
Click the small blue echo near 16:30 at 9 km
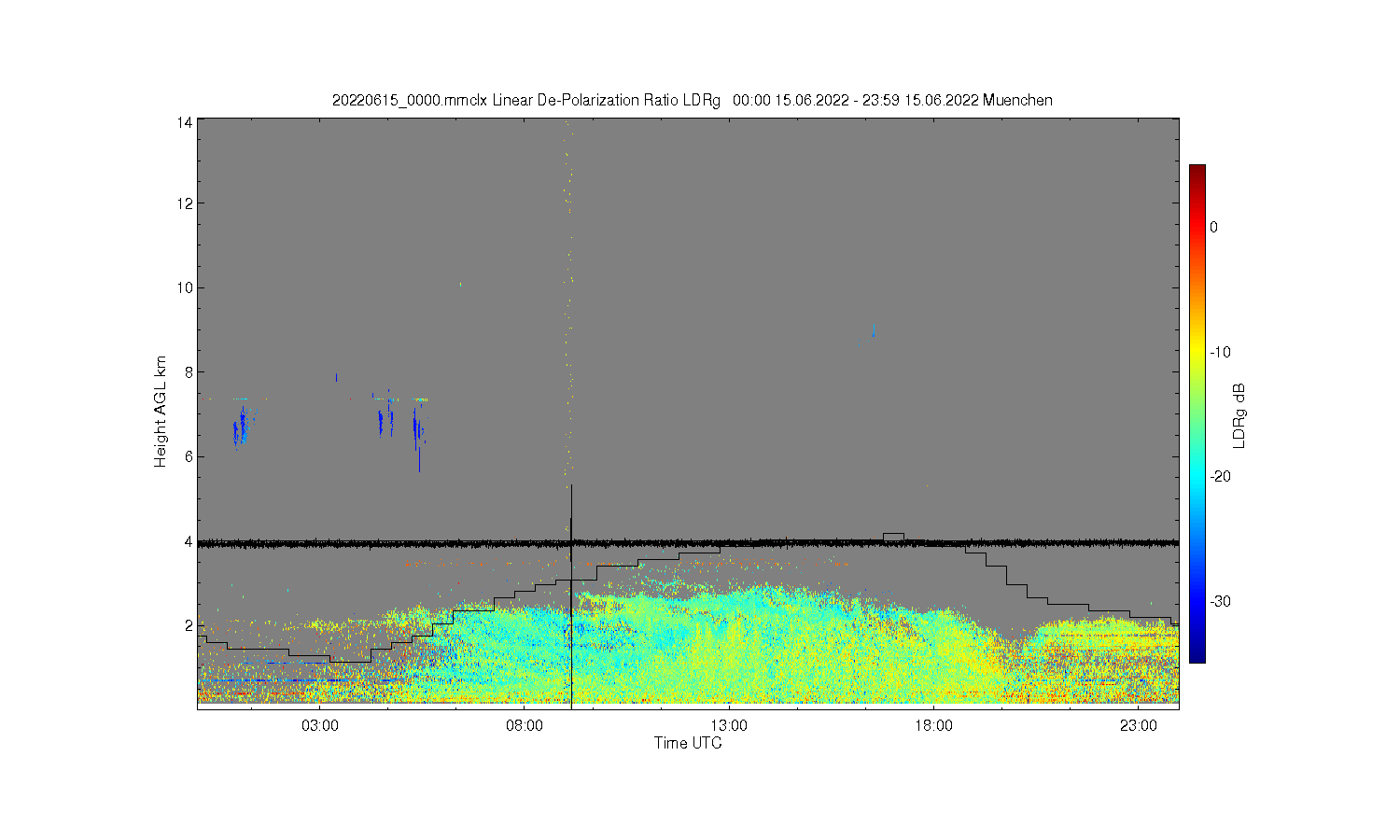pyautogui.click(x=874, y=329)
